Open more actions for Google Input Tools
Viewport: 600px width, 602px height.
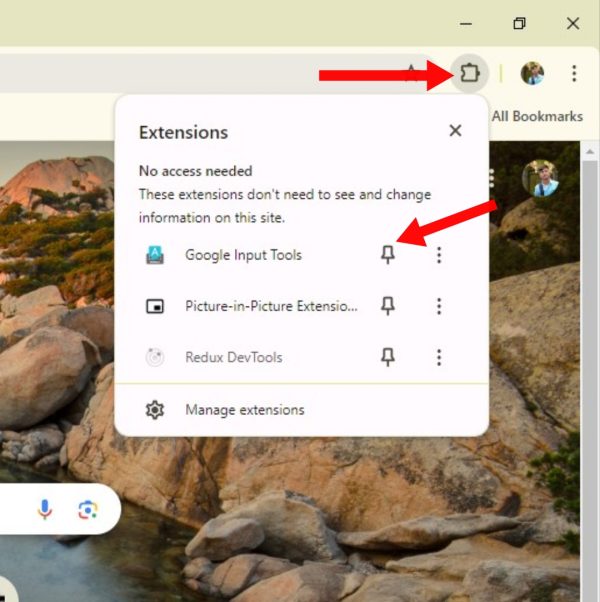click(439, 255)
